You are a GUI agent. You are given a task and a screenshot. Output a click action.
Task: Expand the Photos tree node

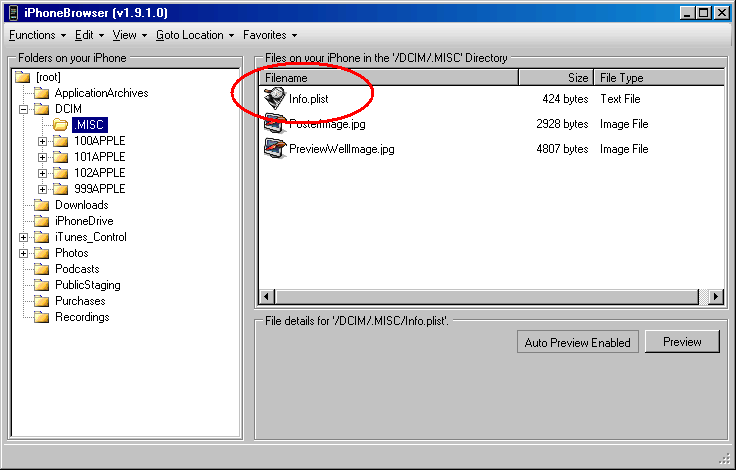click(x=23, y=254)
